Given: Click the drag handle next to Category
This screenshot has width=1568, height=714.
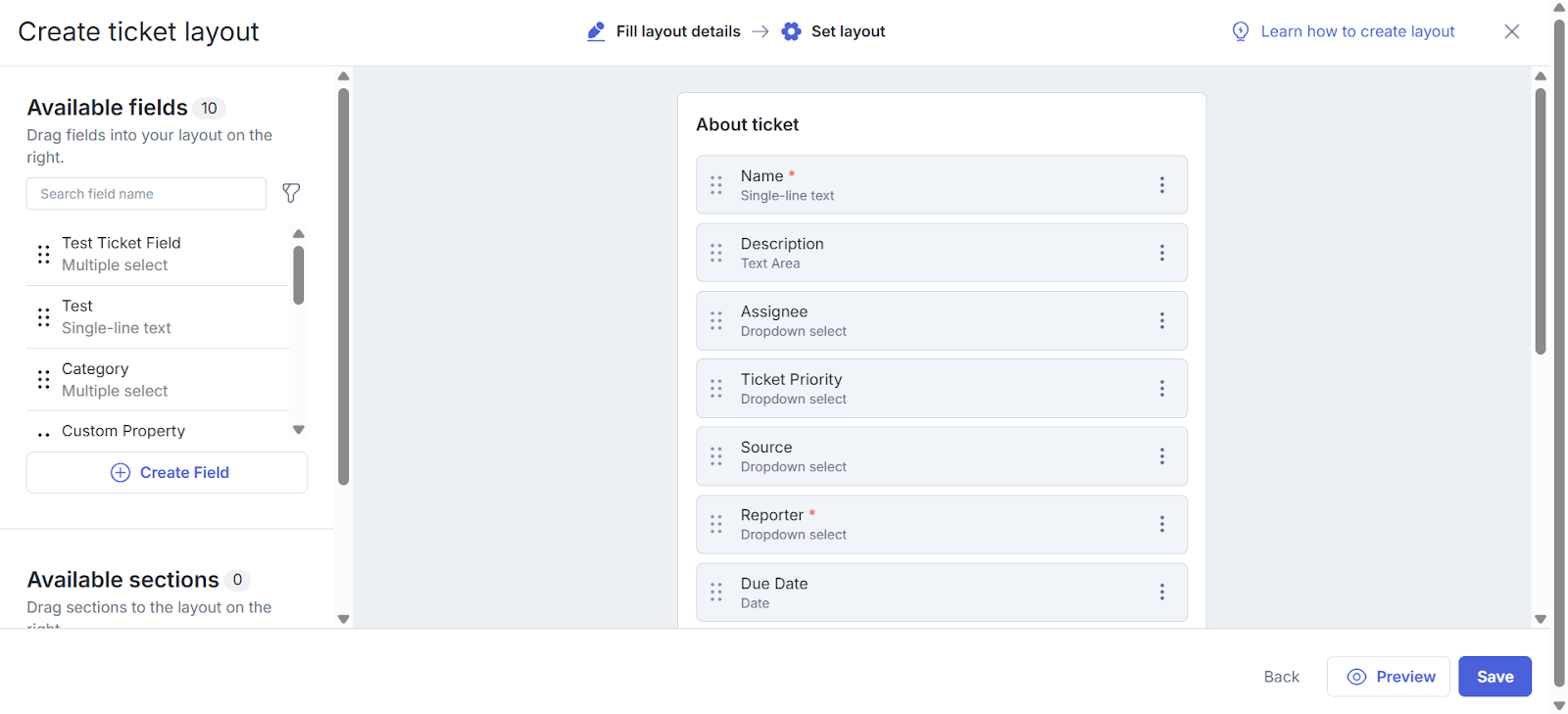Looking at the screenshot, I should pos(44,380).
